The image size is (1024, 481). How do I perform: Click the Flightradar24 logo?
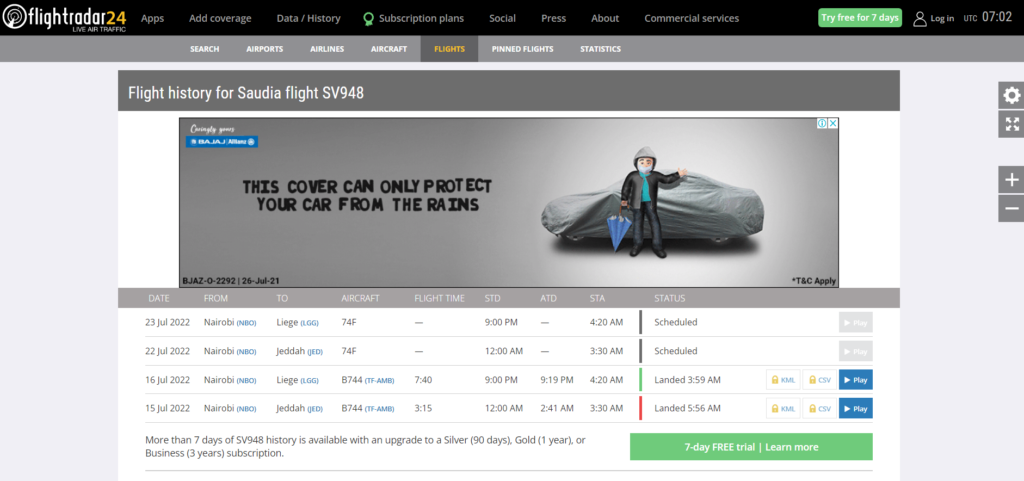pyautogui.click(x=65, y=18)
